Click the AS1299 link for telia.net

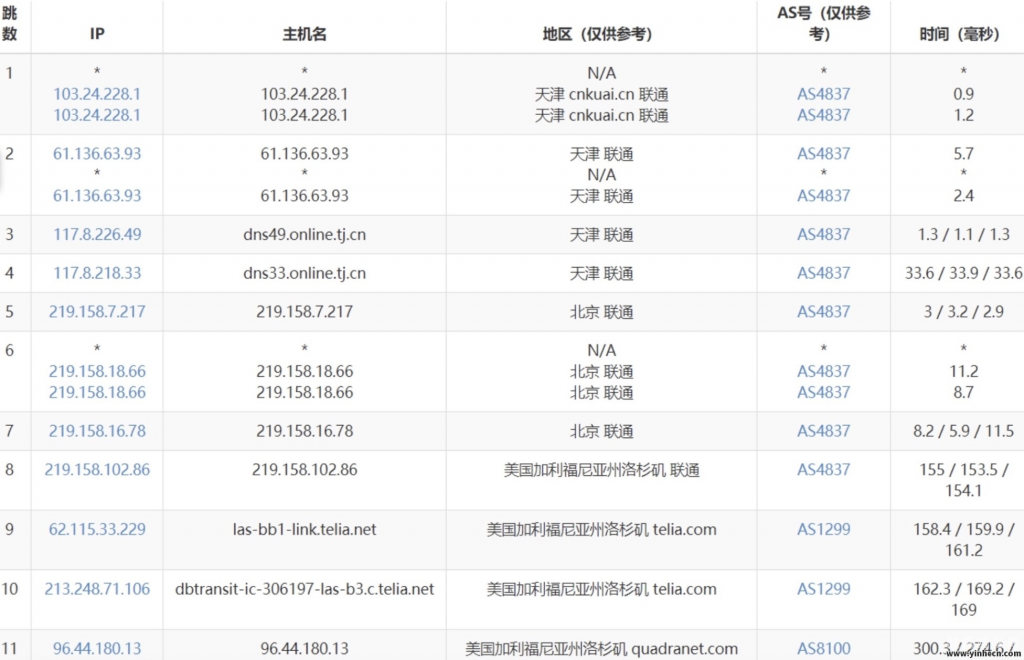pos(822,529)
